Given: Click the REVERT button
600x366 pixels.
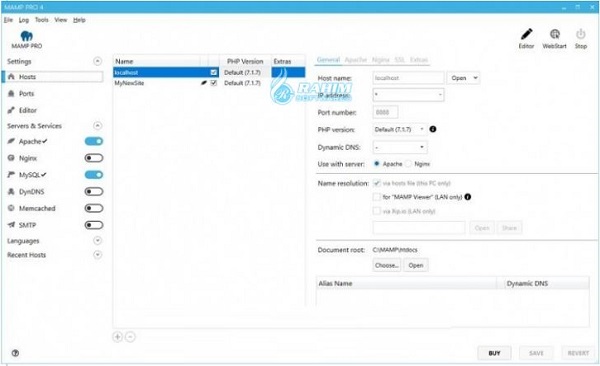Looking at the screenshot, I should click(578, 353).
